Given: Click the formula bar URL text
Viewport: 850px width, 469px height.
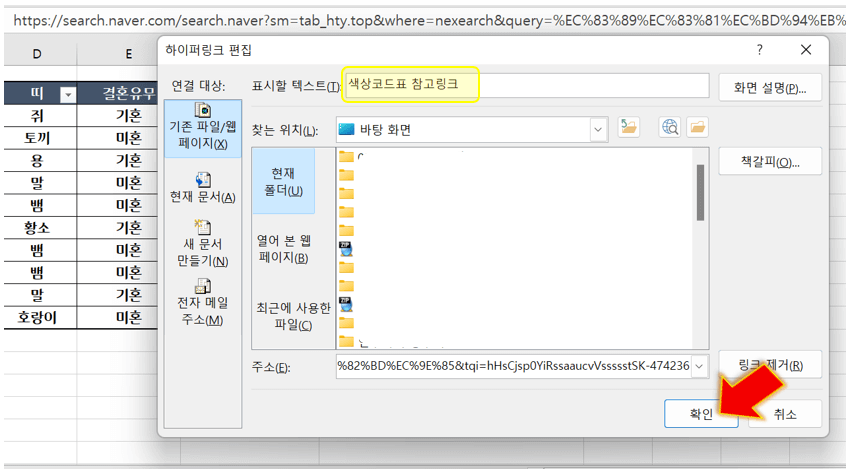Looking at the screenshot, I should (x=429, y=21).
